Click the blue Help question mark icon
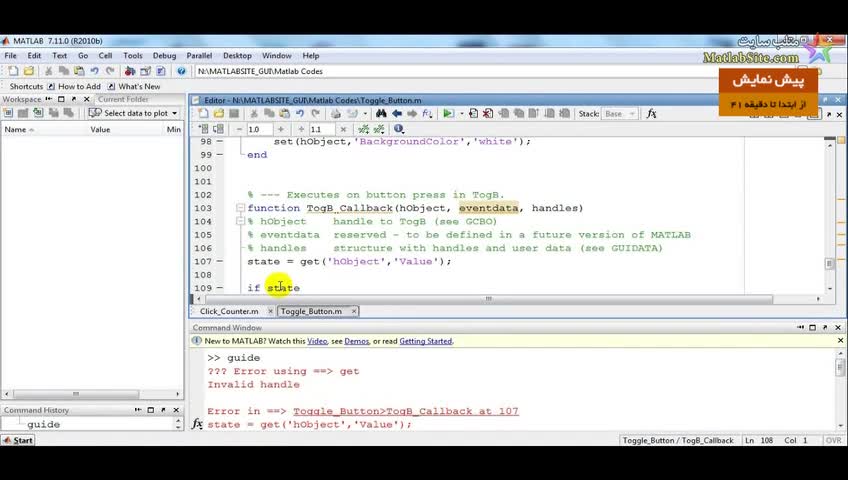This screenshot has height=480, width=848. (x=182, y=71)
